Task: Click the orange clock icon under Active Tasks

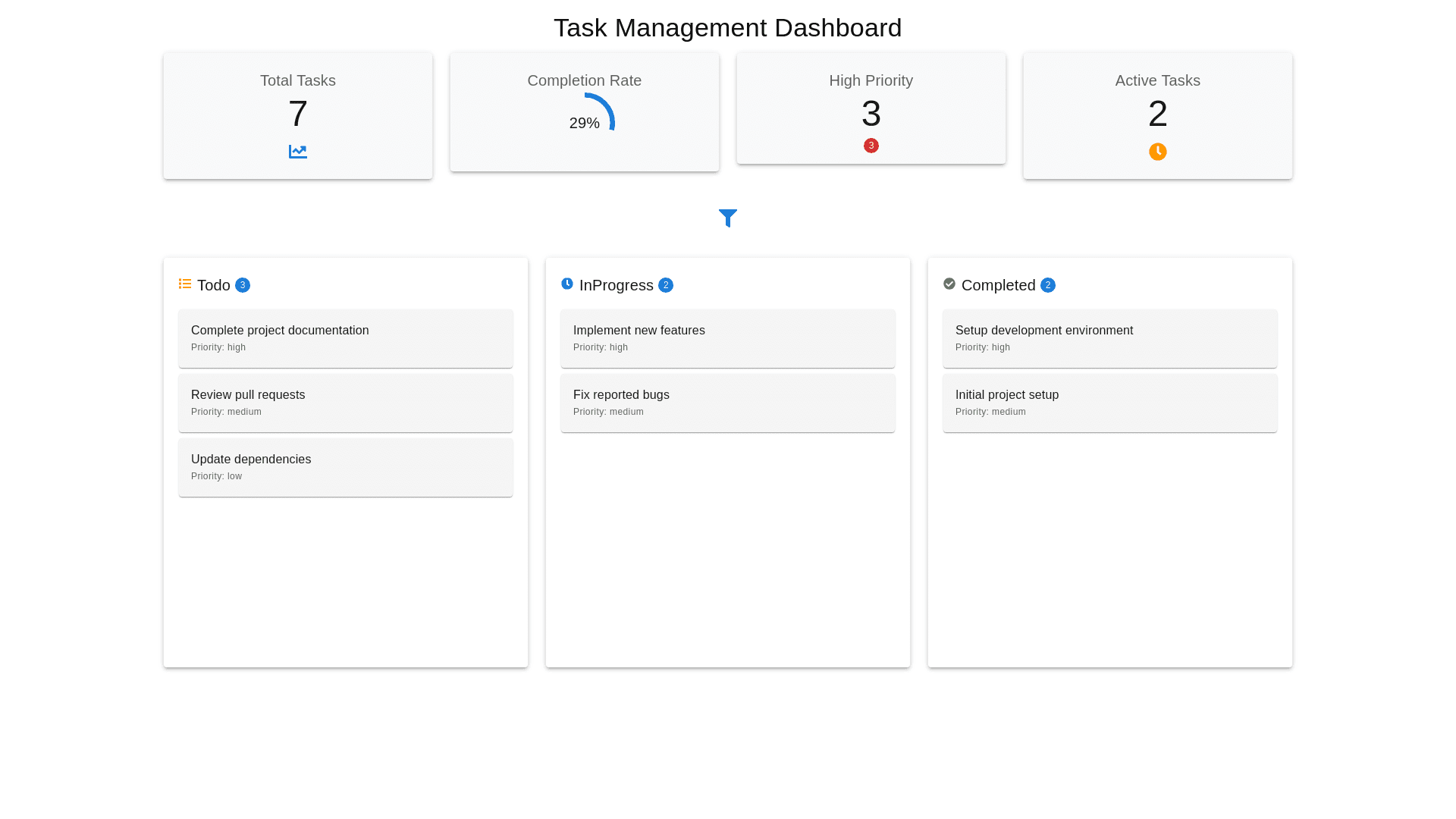Action: tap(1157, 152)
